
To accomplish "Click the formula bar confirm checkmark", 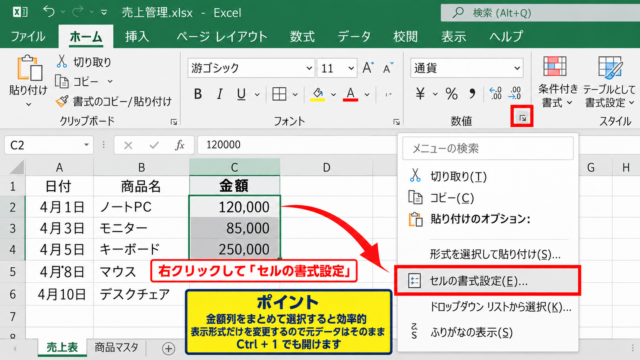I will pos(154,145).
